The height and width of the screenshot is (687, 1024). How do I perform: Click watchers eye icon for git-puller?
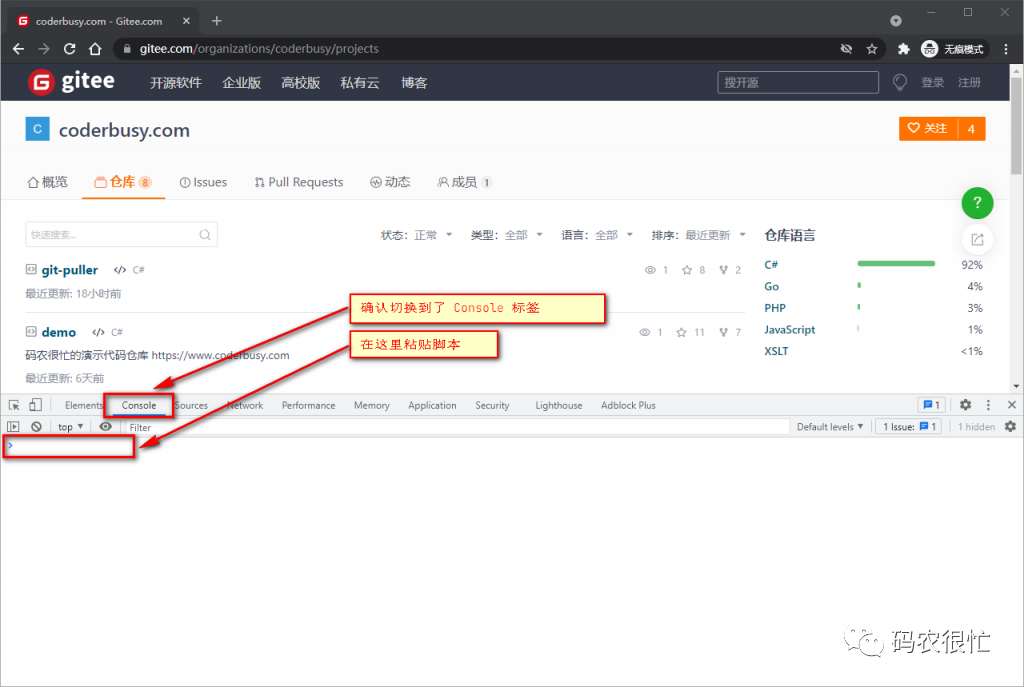tap(650, 270)
